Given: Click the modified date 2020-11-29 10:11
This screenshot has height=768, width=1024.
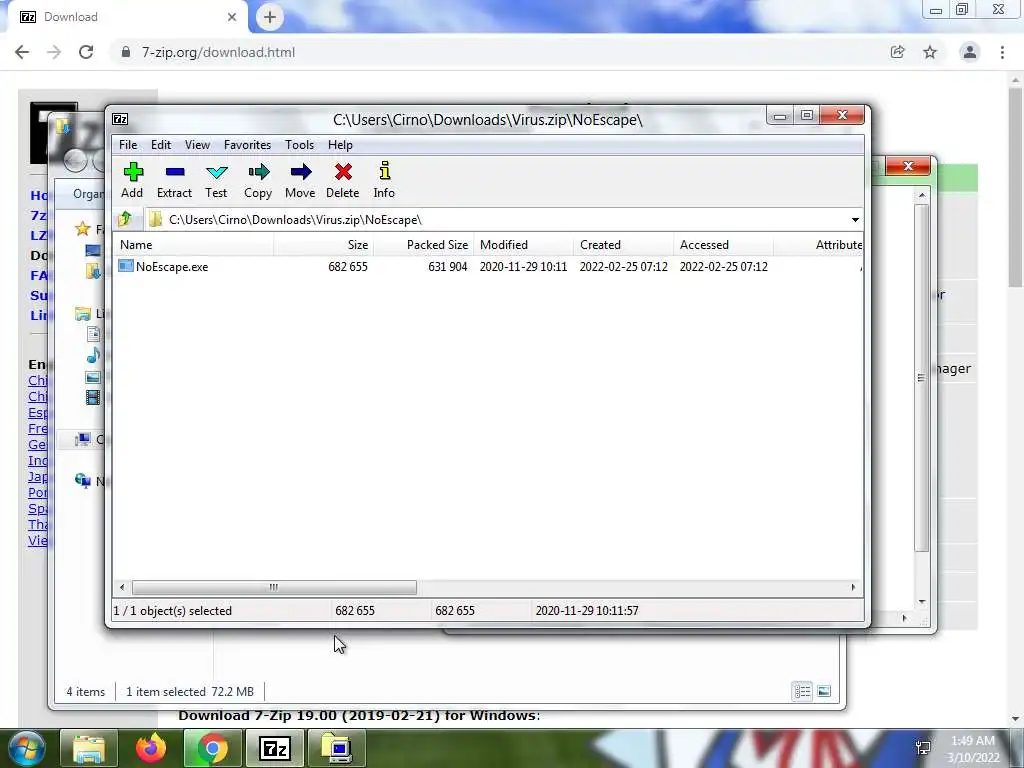Looking at the screenshot, I should tap(524, 266).
